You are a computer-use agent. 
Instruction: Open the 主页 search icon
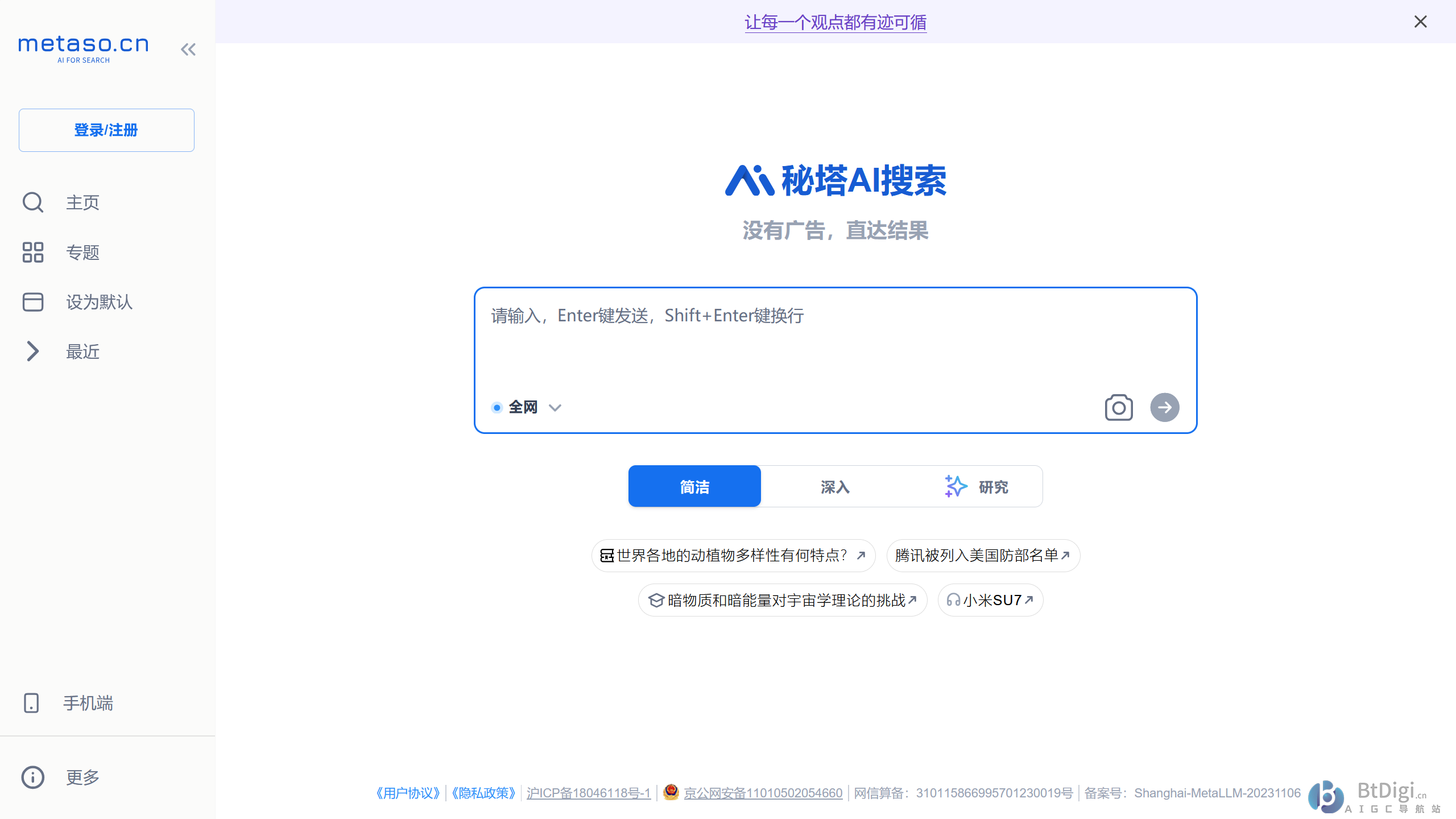pos(33,202)
